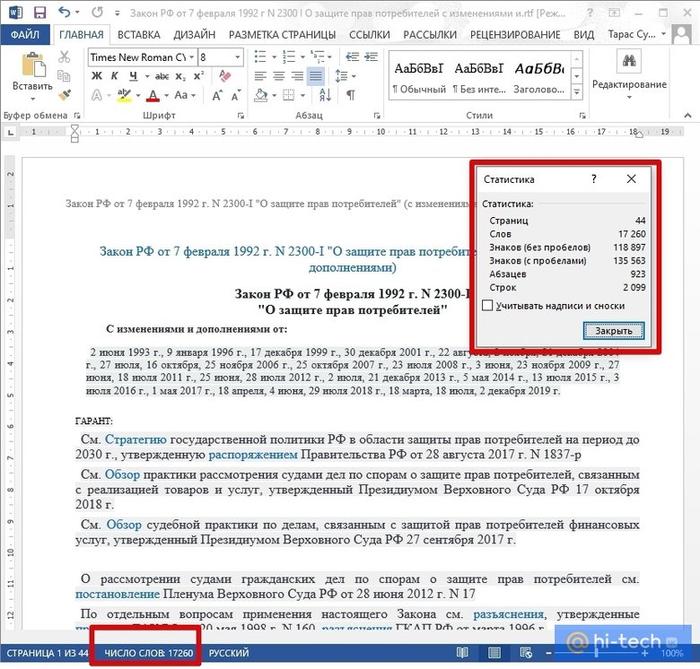Click the help question mark in Статистика dialog
The image size is (700, 669).
pyautogui.click(x=594, y=179)
